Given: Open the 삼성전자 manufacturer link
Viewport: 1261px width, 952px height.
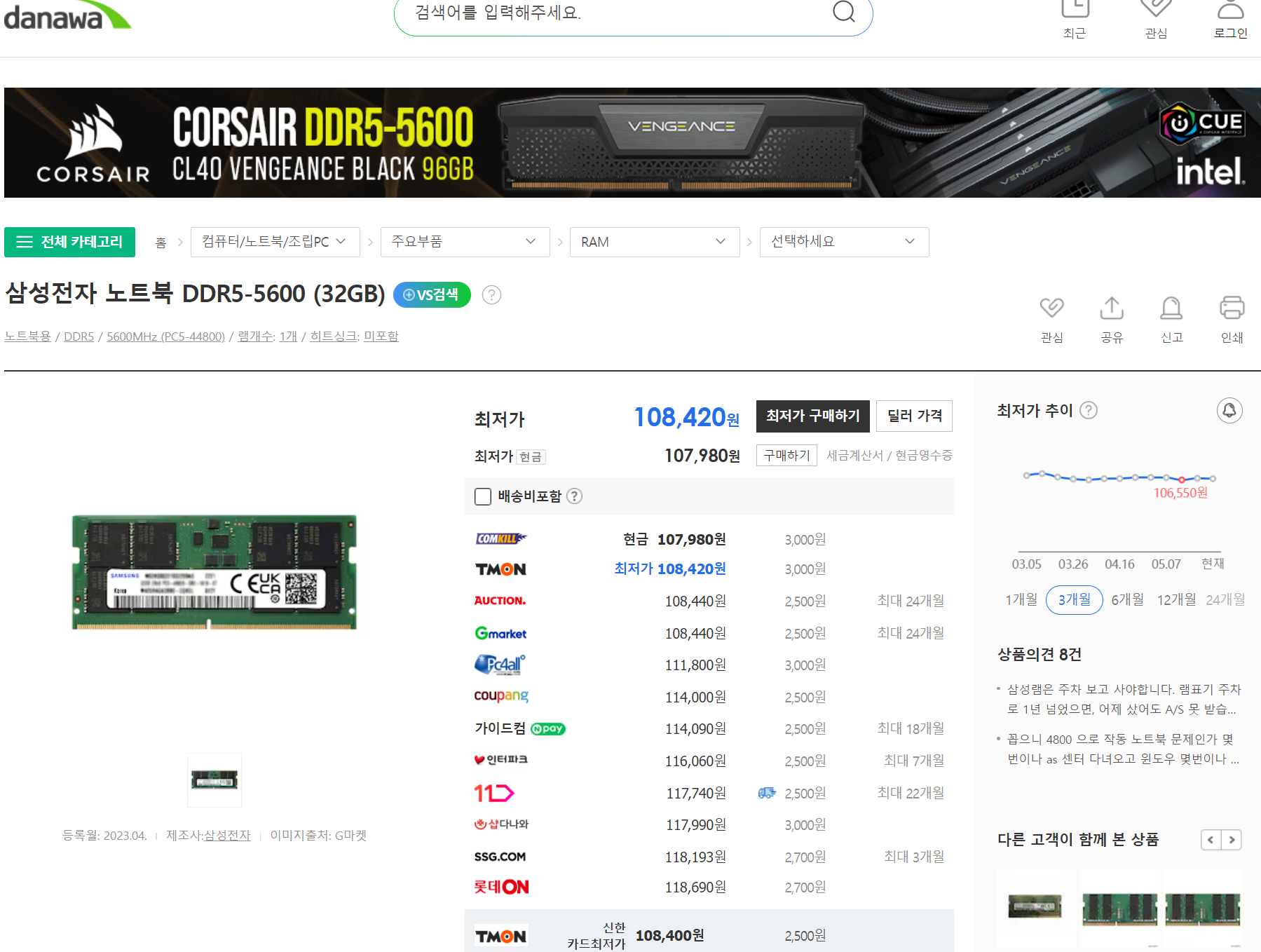Looking at the screenshot, I should (x=227, y=836).
